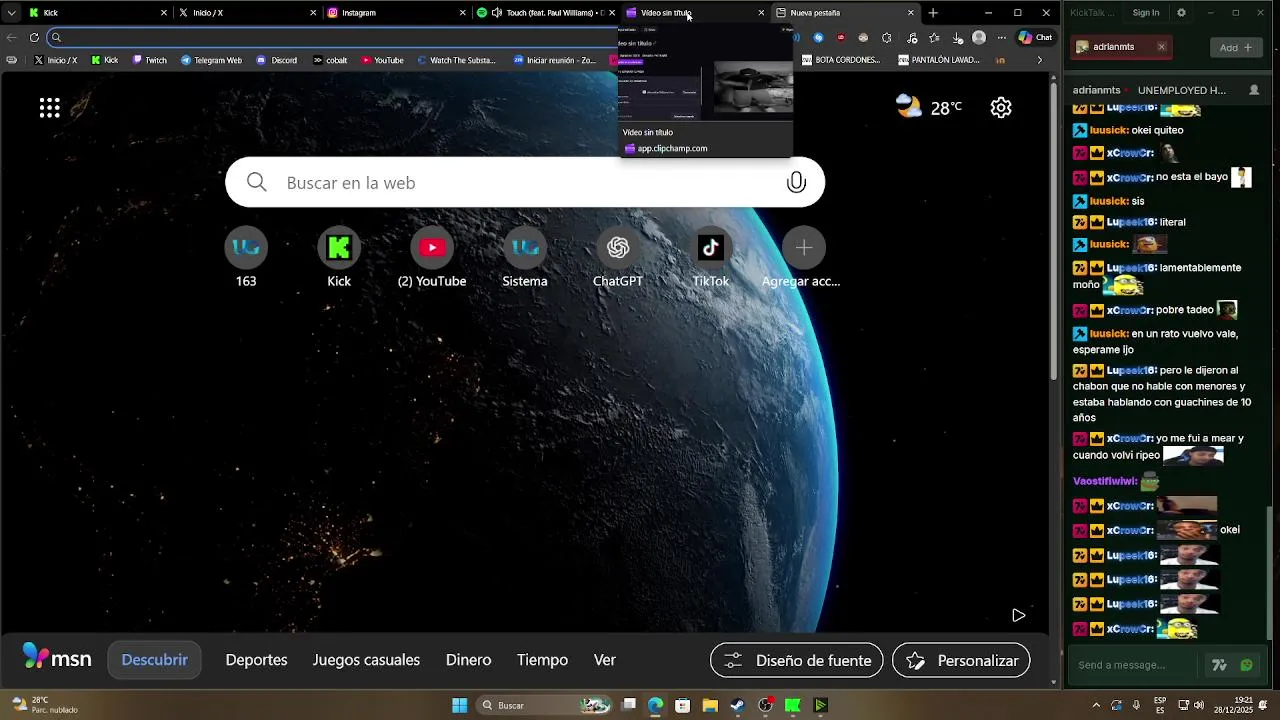Click the Personalizar button
Viewport: 1280px width, 720px height.
[x=961, y=660]
